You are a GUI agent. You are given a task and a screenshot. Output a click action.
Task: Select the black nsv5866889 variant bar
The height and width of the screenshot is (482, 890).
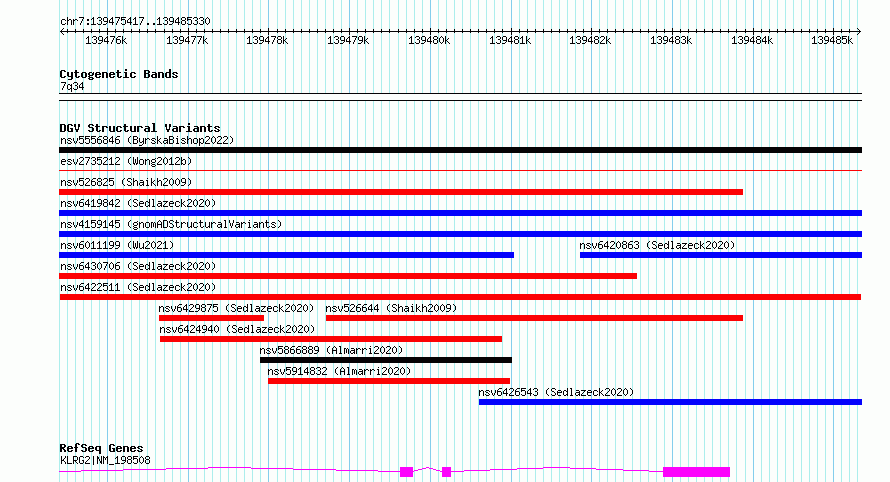click(386, 360)
